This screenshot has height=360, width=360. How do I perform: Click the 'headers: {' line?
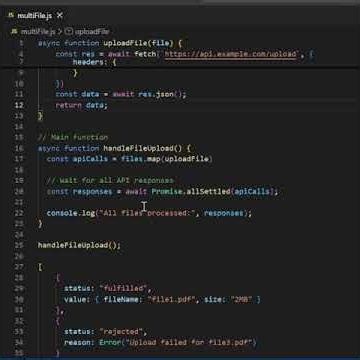pyautogui.click(x=94, y=62)
